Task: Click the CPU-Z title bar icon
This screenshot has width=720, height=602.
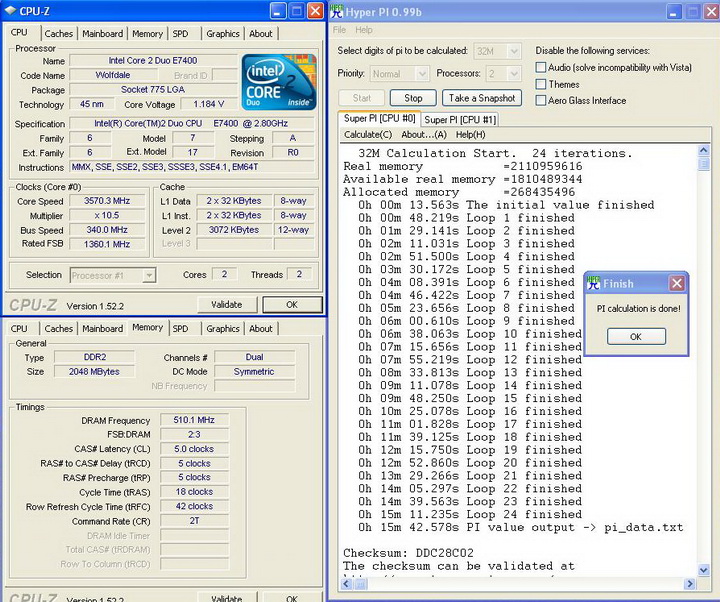Action: 10,10
